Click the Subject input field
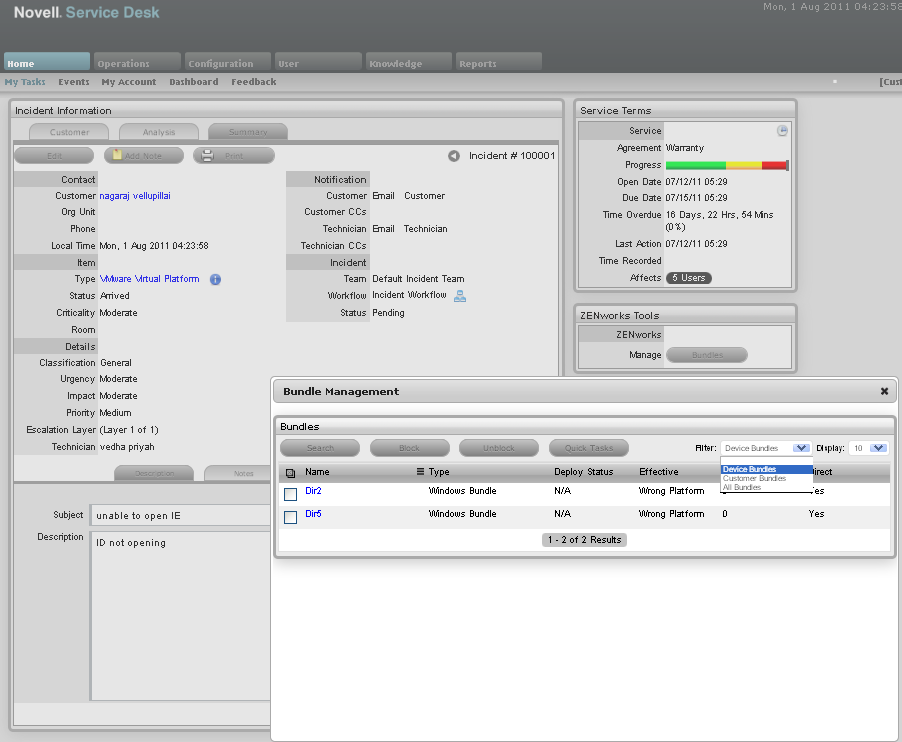 pos(180,516)
